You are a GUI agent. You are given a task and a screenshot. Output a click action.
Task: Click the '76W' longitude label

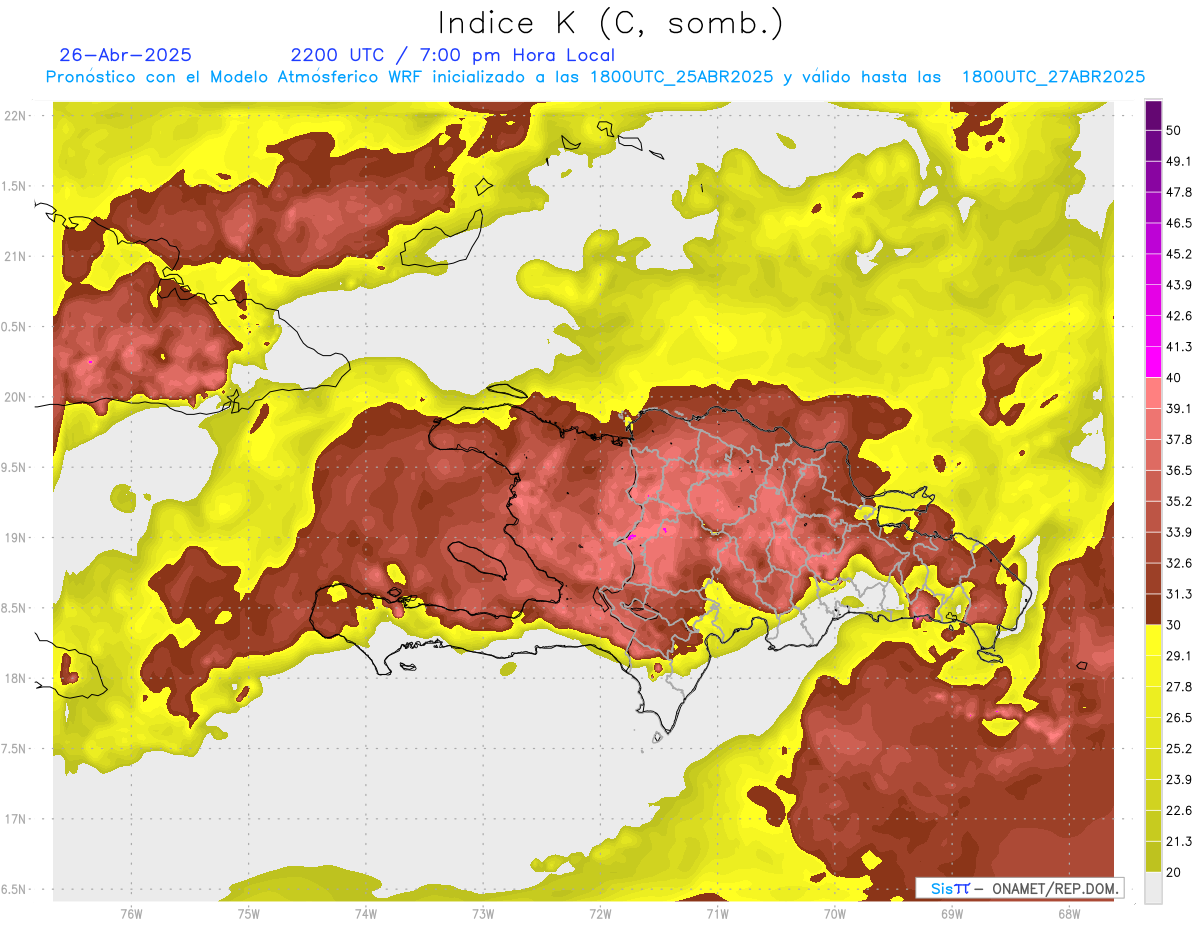pos(131,914)
